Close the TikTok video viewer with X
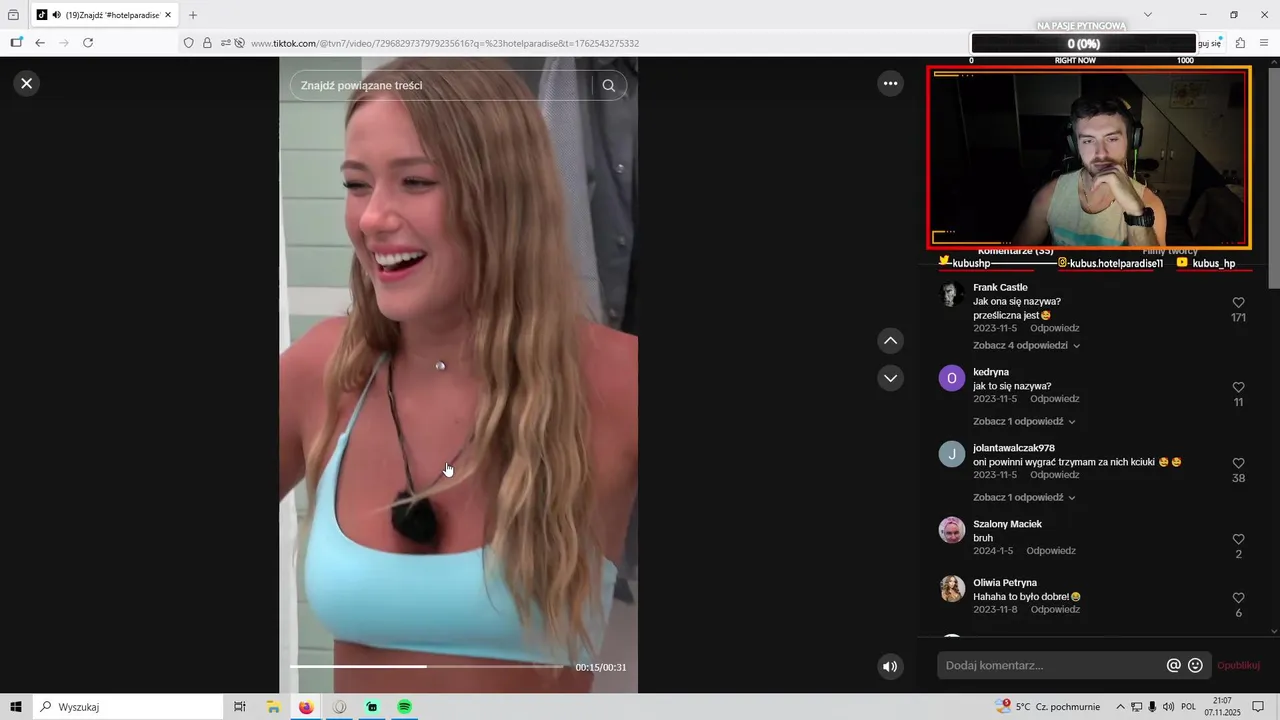 (27, 83)
